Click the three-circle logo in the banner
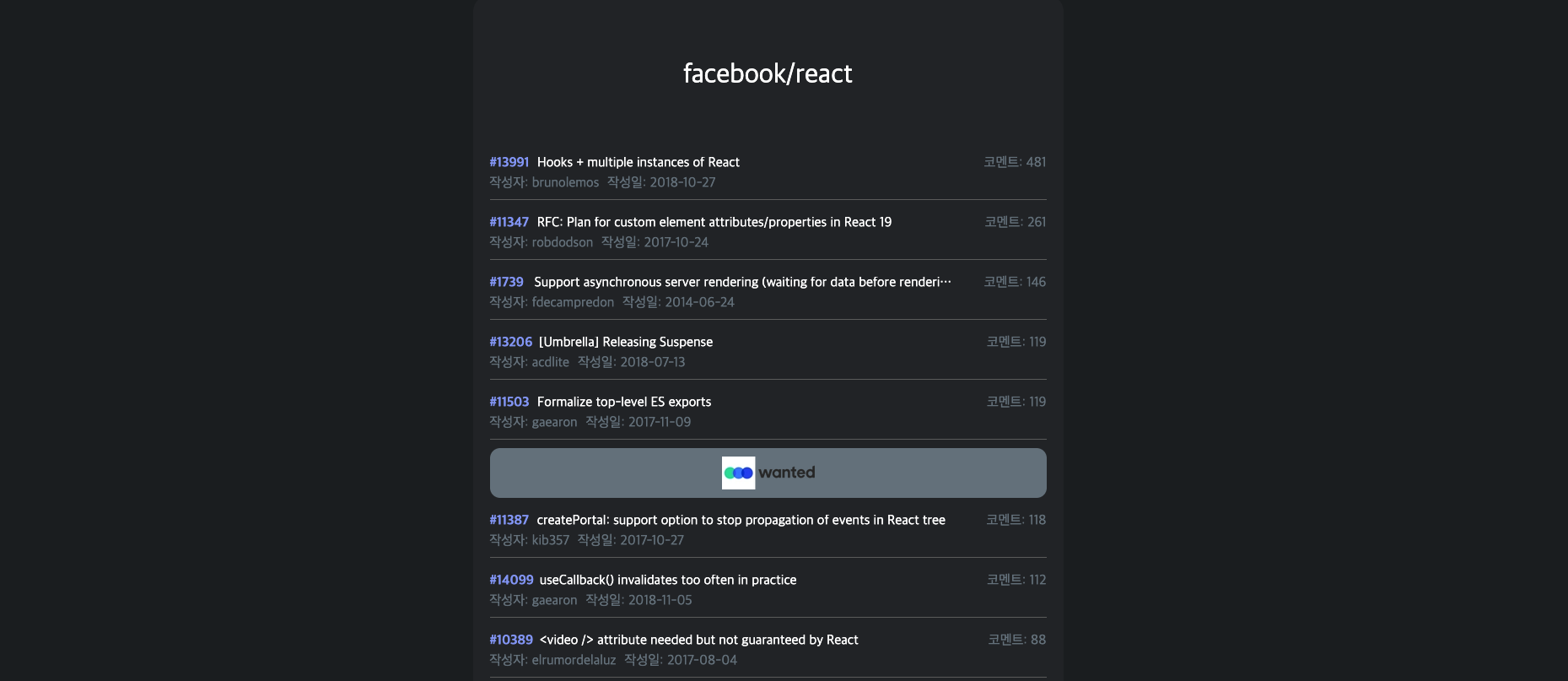Screen dimensions: 1568x681 737,473
